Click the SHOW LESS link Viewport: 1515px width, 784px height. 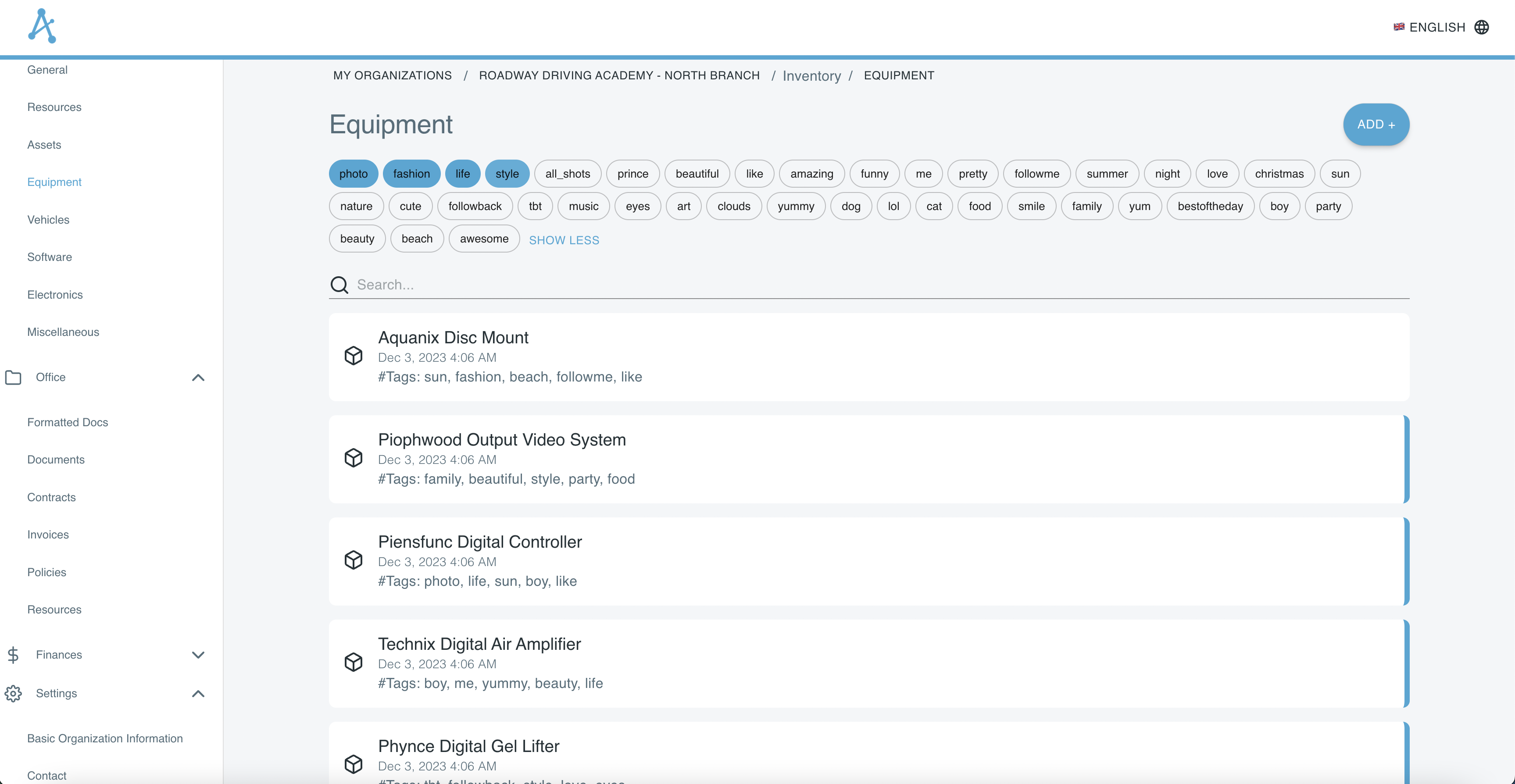(x=564, y=241)
